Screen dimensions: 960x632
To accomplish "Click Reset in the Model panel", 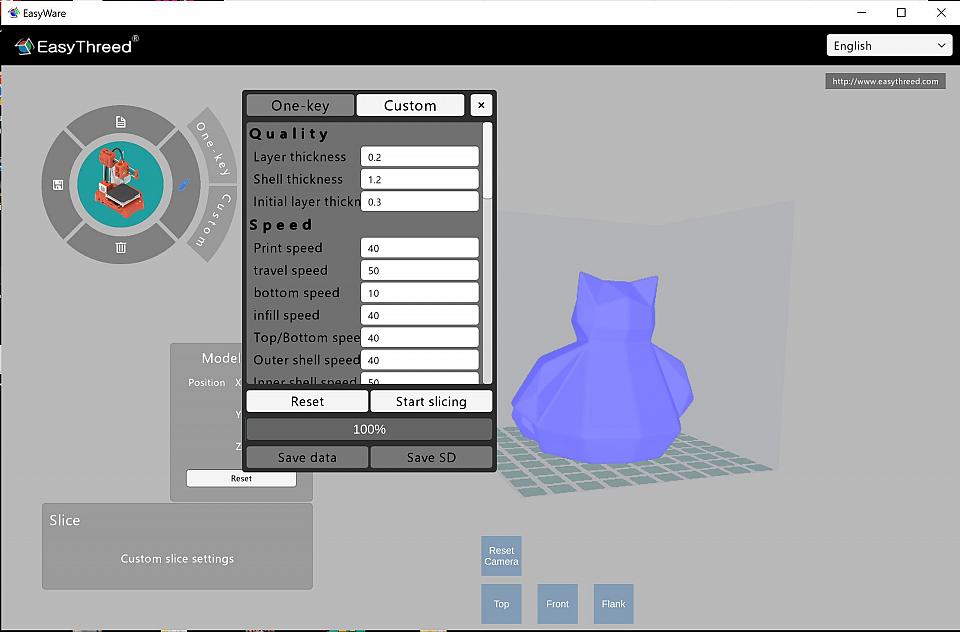I will (x=241, y=478).
